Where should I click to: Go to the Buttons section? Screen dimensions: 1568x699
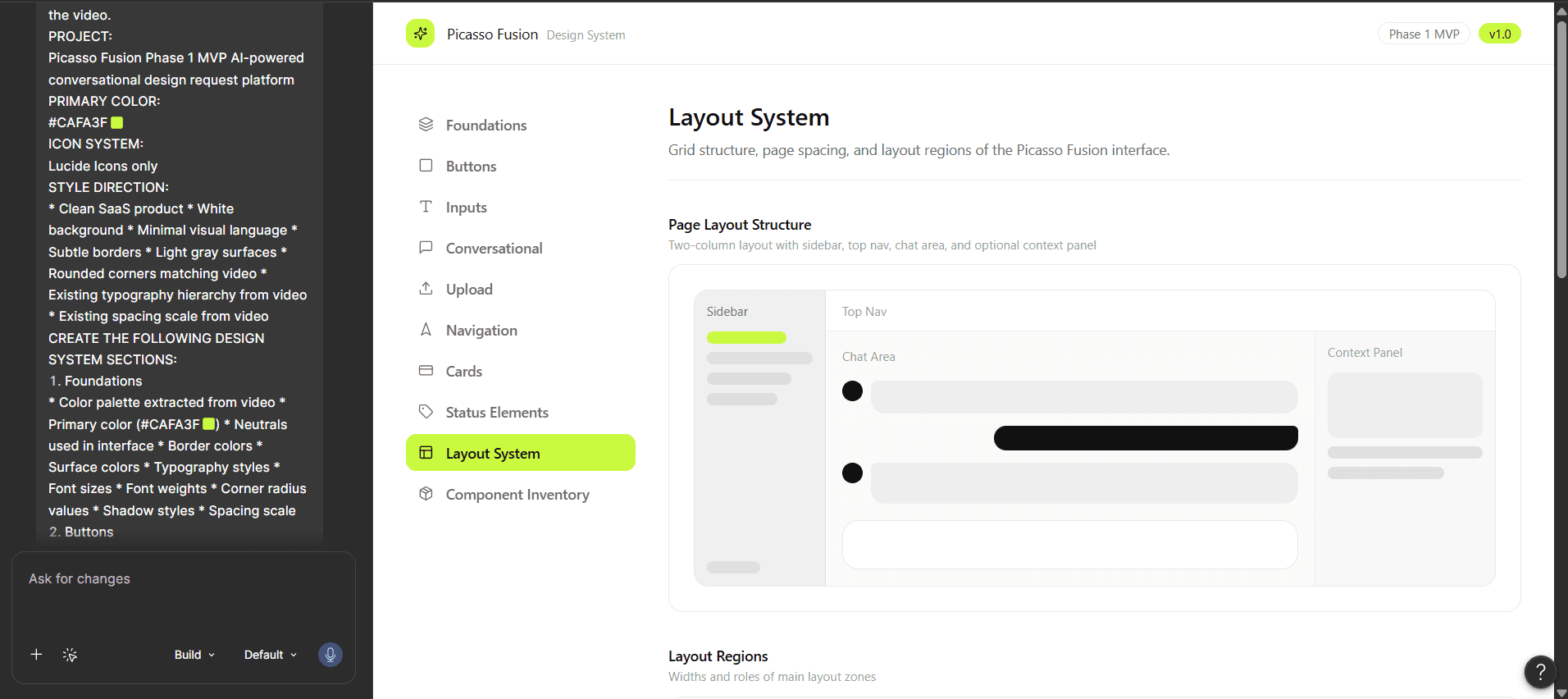[521, 166]
